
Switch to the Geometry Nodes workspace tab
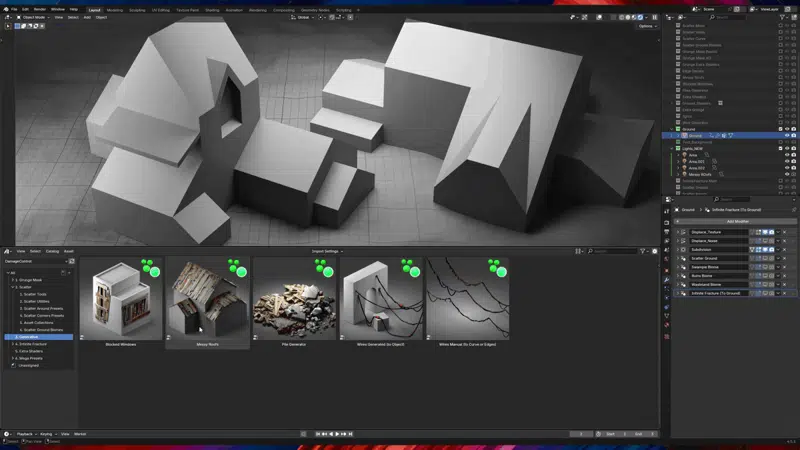[315, 10]
